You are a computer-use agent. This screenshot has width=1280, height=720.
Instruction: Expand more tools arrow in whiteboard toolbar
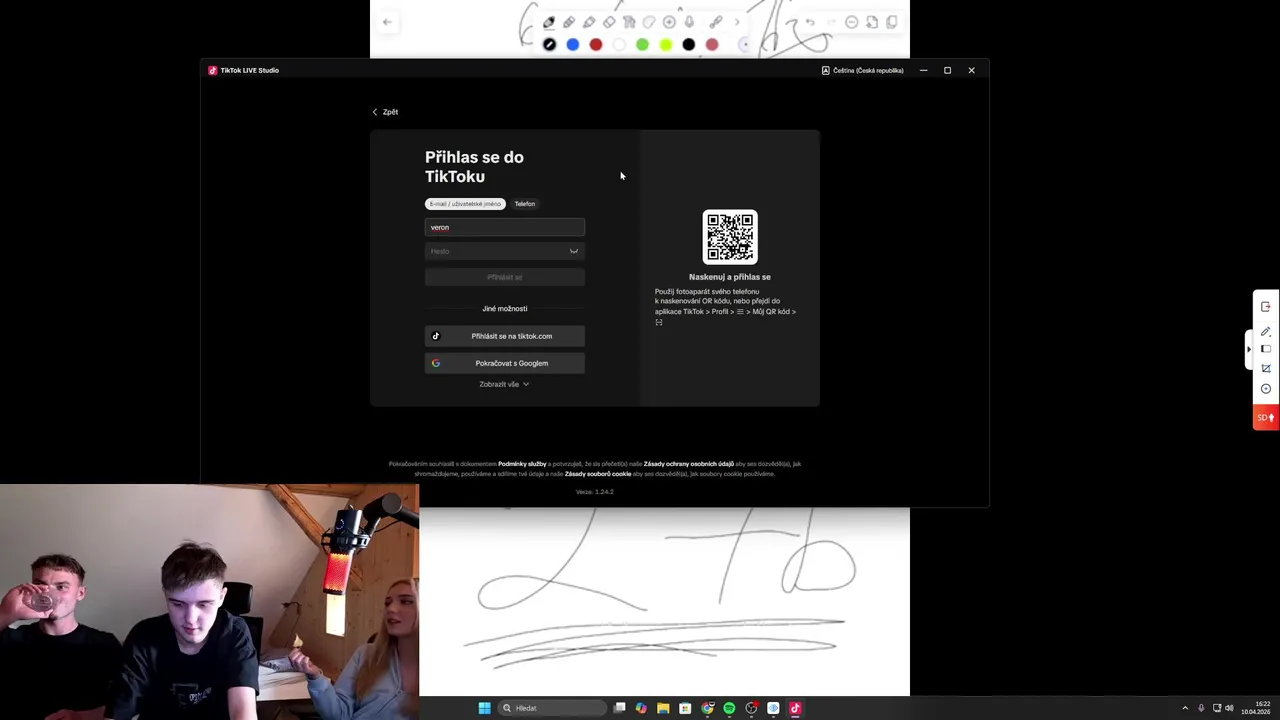point(737,22)
